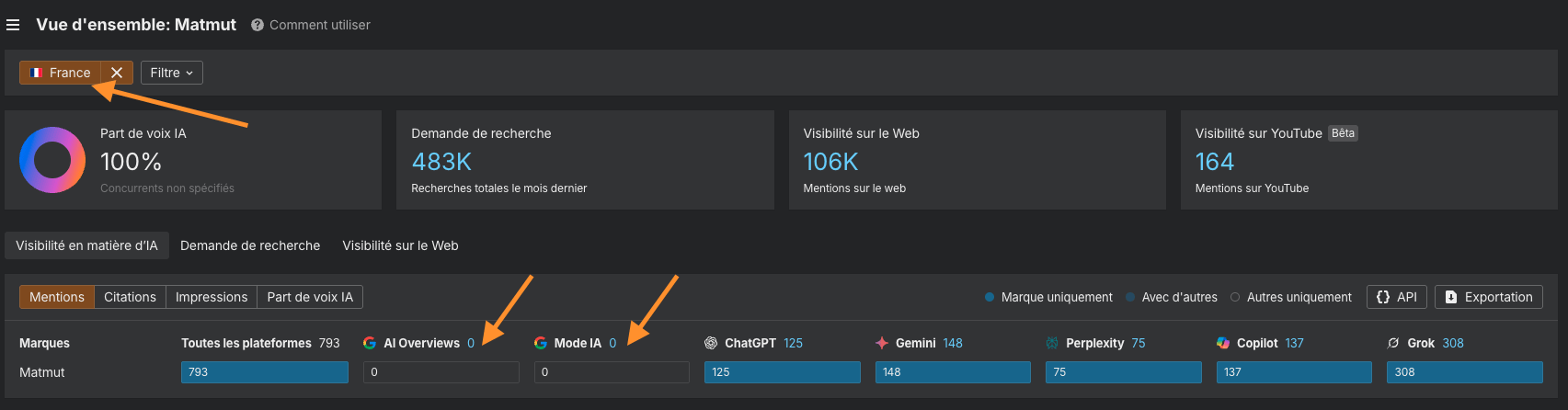
Task: Toggle Marque uniquement legend item
Action: click(1048, 297)
